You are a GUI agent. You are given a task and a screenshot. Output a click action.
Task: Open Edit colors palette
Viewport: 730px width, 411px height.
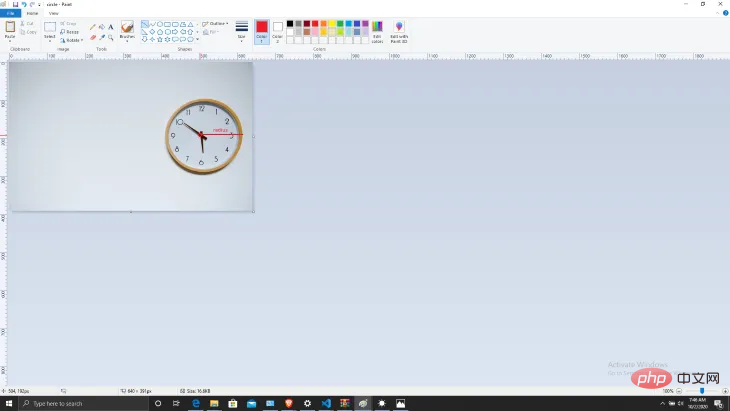tap(378, 32)
